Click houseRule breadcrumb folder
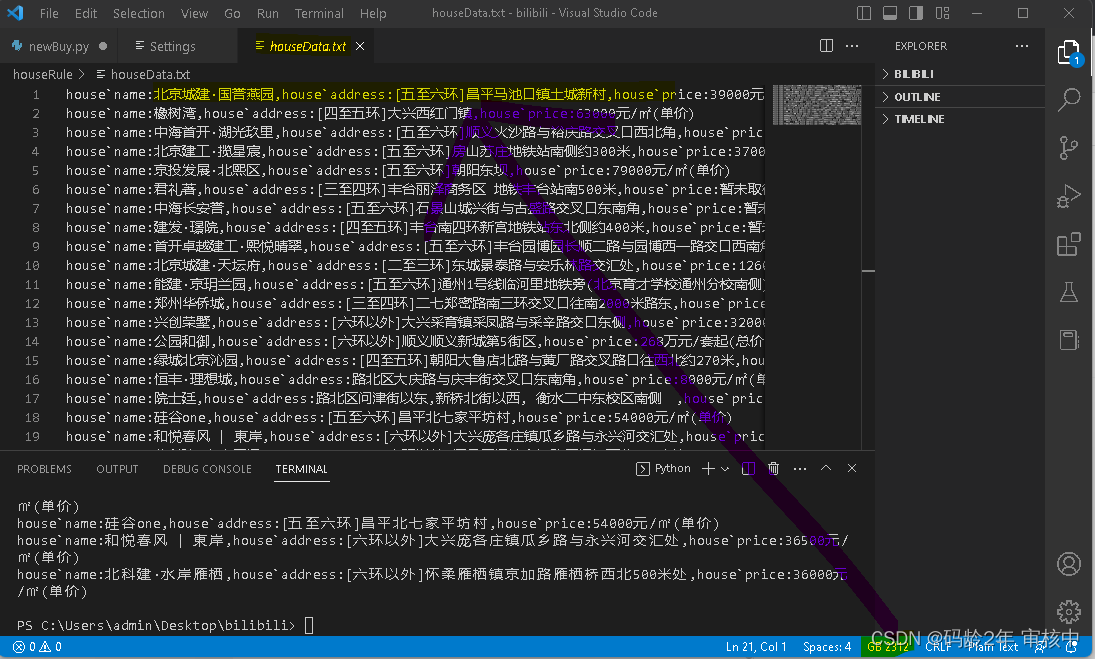The image size is (1095, 659). coord(43,74)
